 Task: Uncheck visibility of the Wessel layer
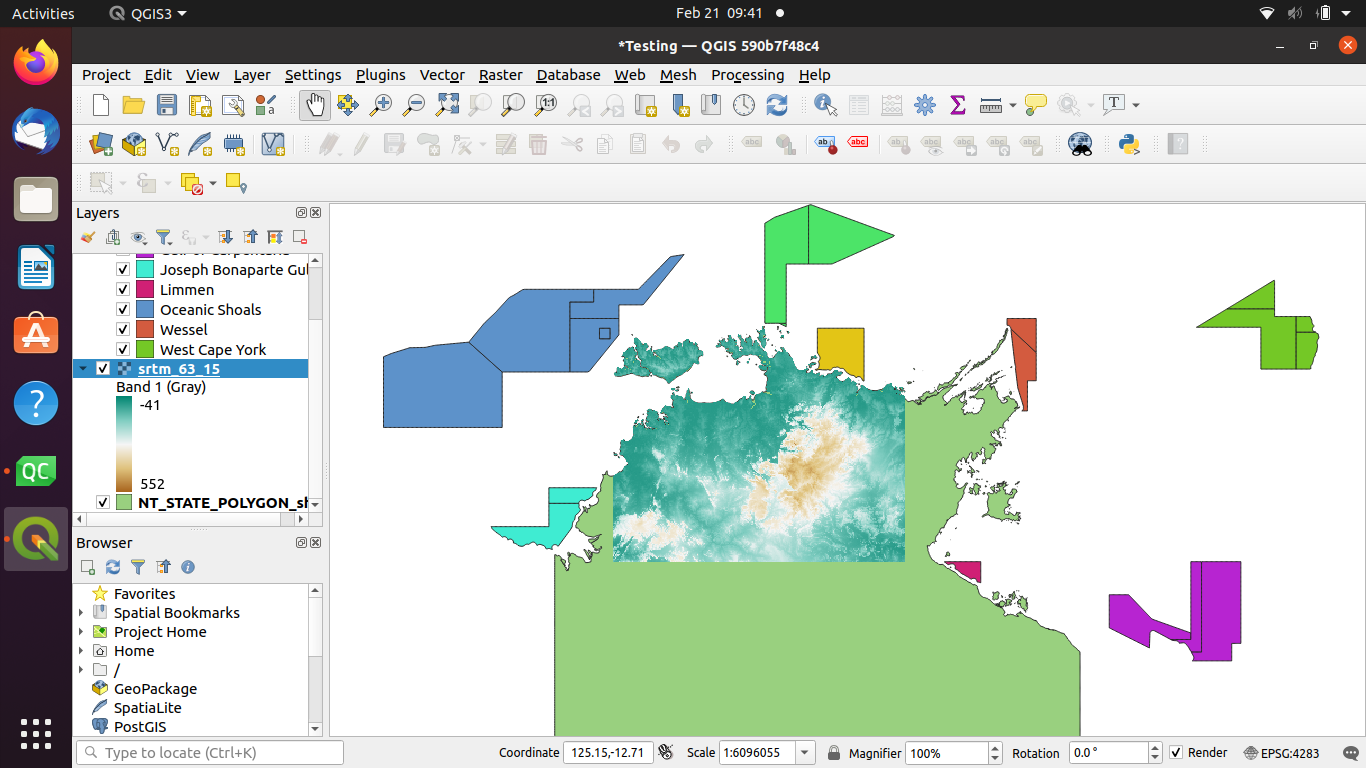pyautogui.click(x=122, y=329)
